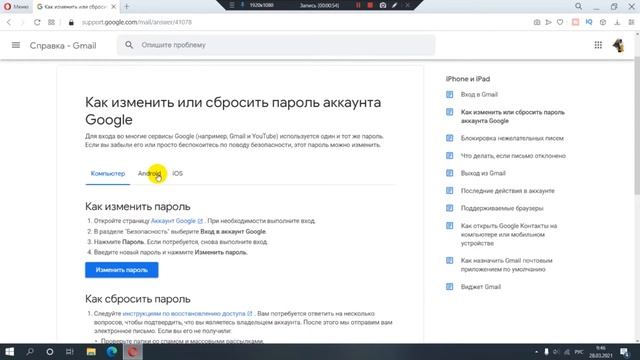Reload the current page

click(x=37, y=22)
